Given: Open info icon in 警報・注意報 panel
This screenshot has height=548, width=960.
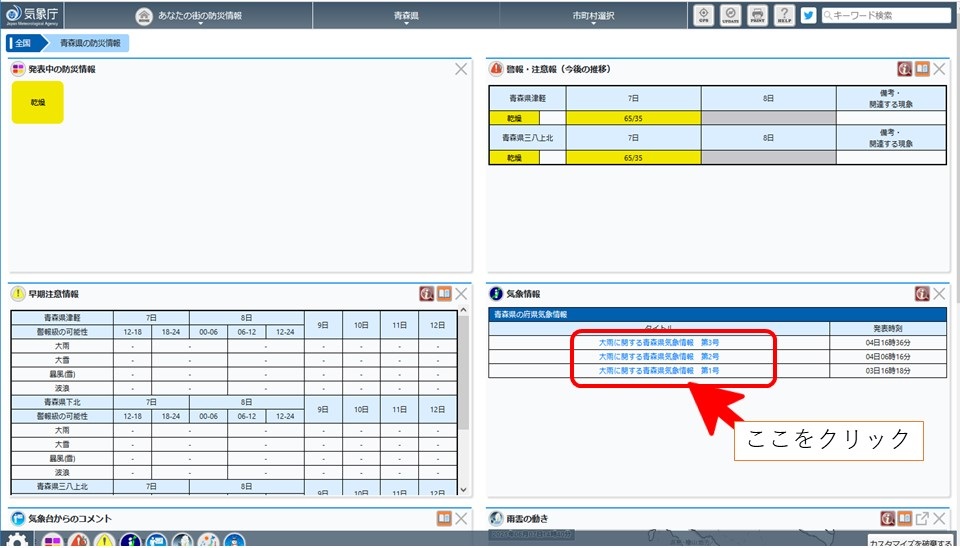Looking at the screenshot, I should pos(904,69).
